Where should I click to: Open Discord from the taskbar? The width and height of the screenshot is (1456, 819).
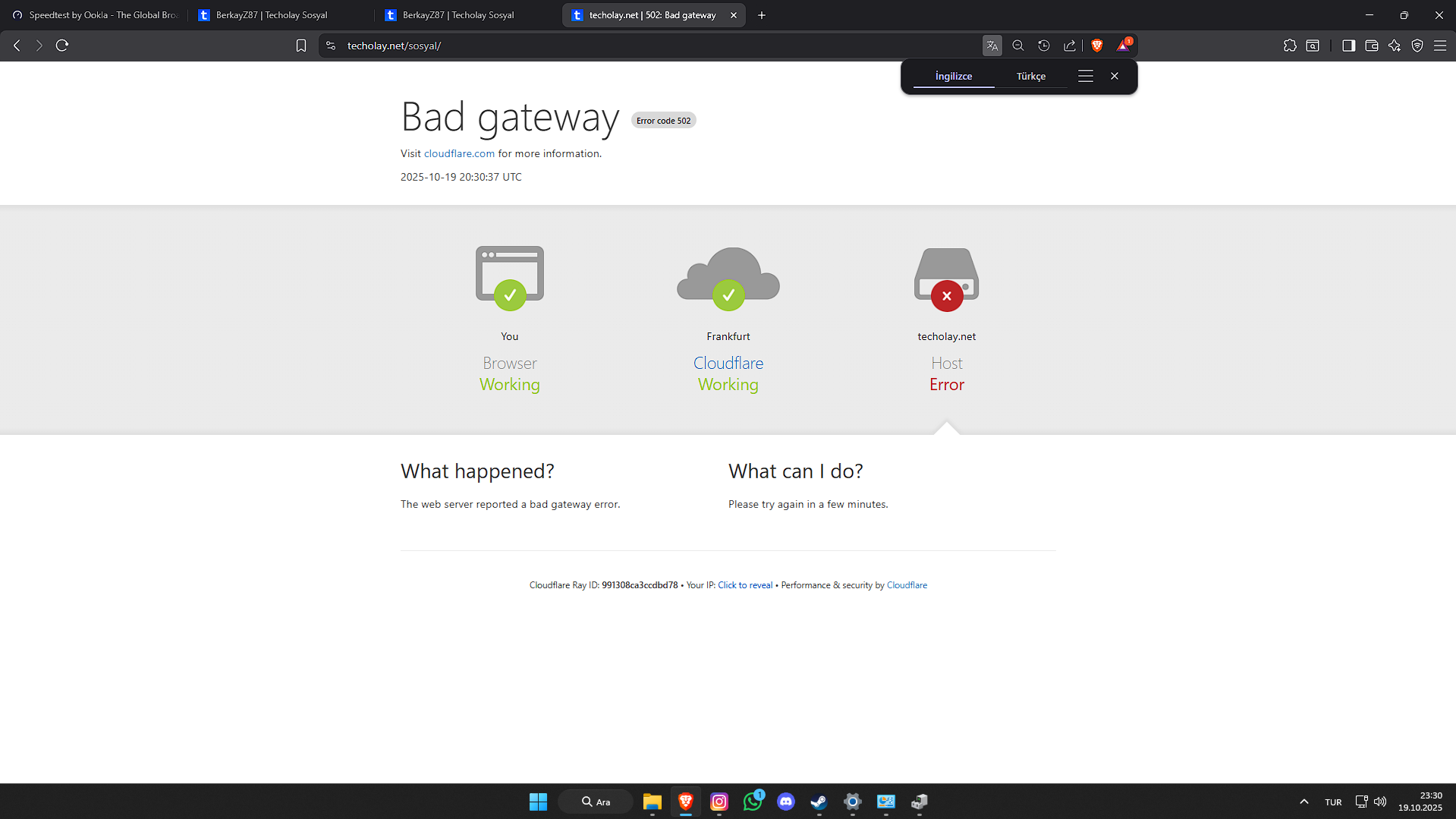(x=786, y=802)
